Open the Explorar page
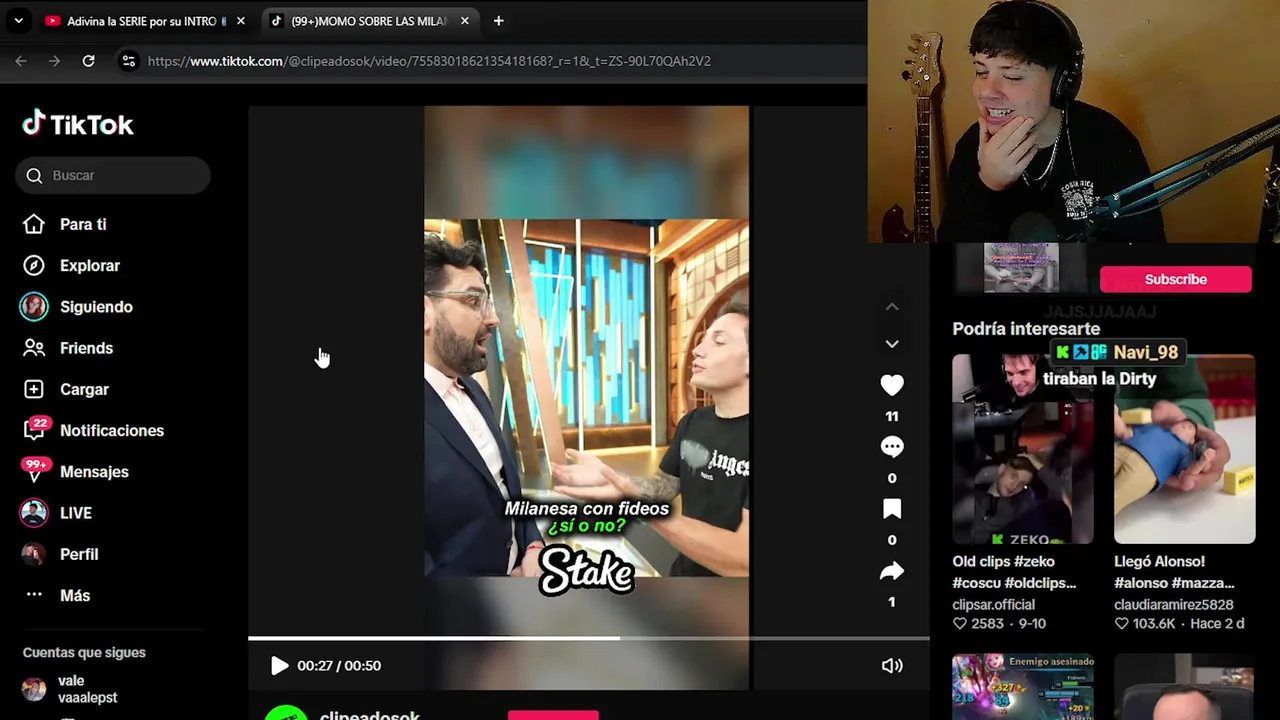 click(89, 265)
